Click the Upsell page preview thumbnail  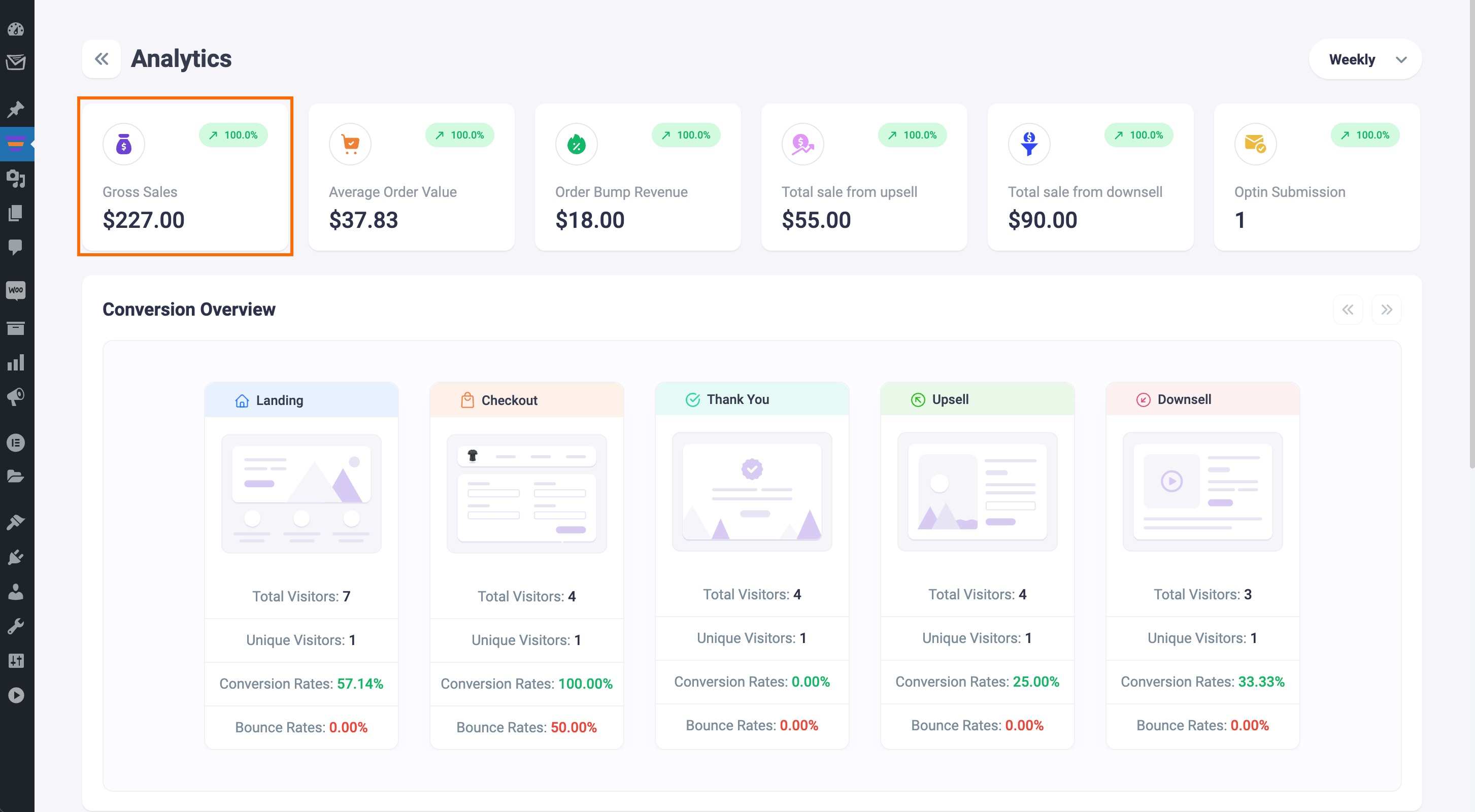(978, 492)
